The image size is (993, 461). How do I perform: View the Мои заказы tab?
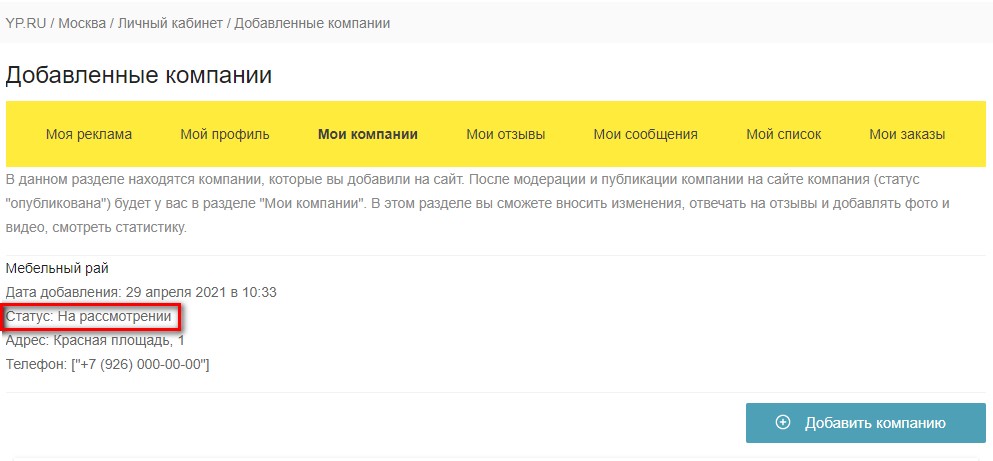pyautogui.click(x=907, y=134)
